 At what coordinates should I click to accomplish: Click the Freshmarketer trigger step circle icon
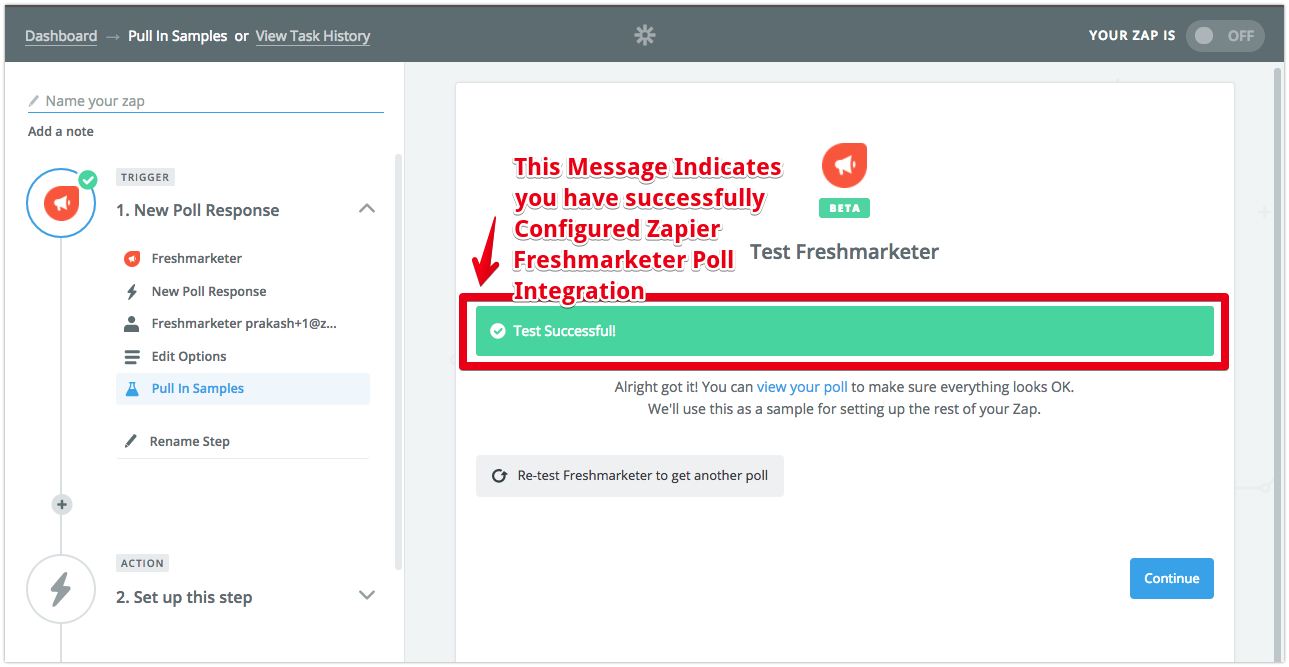click(x=61, y=204)
